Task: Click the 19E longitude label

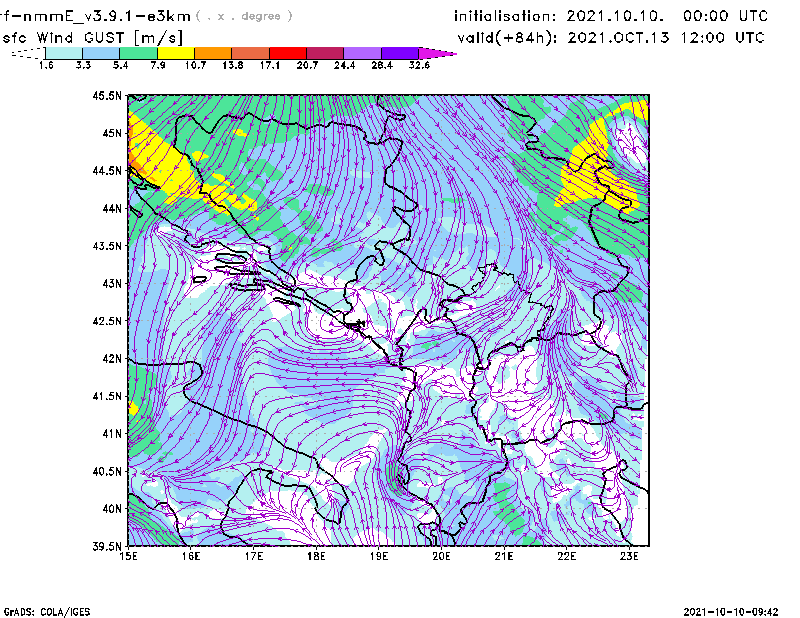Action: point(379,556)
